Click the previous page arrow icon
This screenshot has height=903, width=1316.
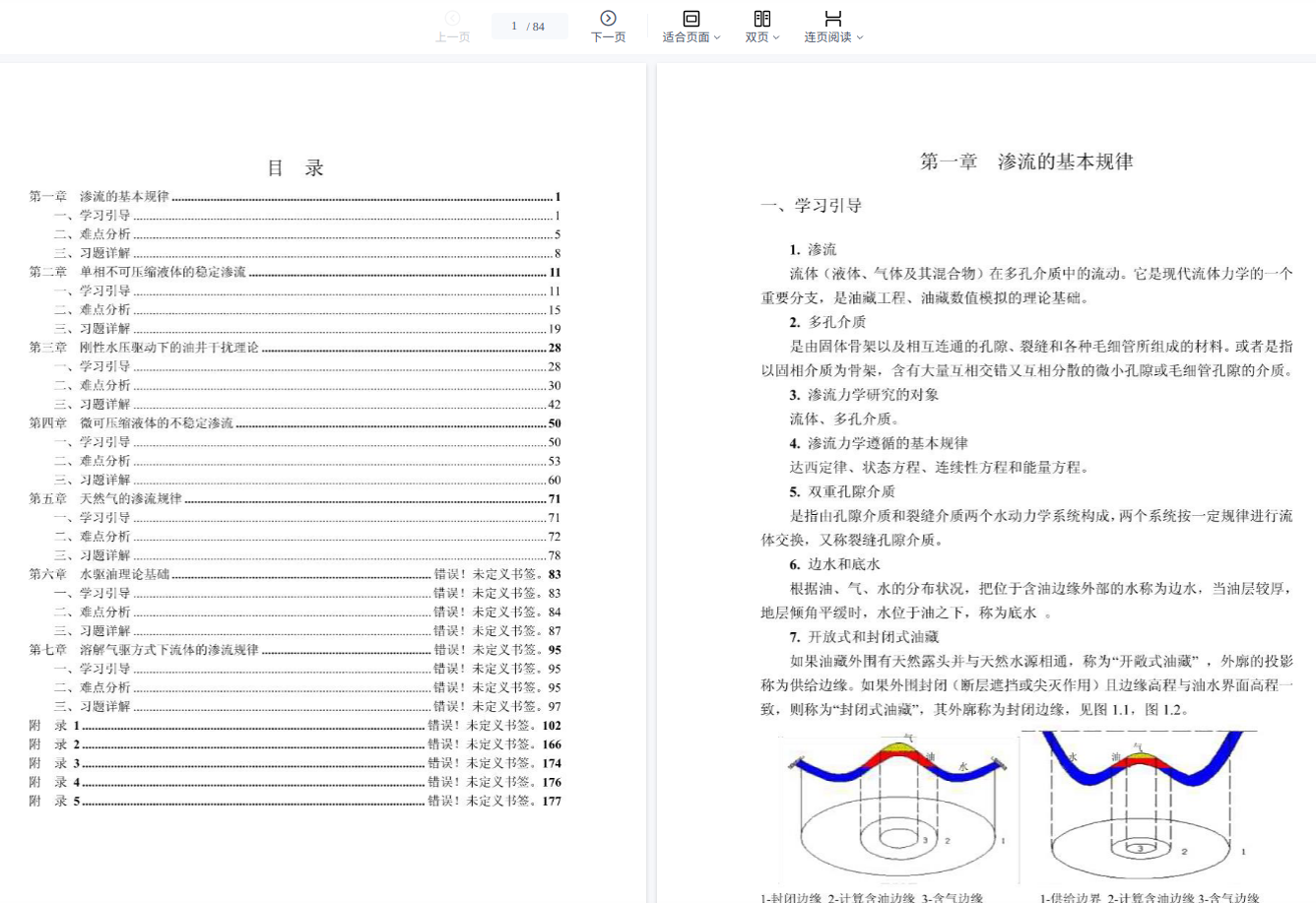tap(452, 19)
